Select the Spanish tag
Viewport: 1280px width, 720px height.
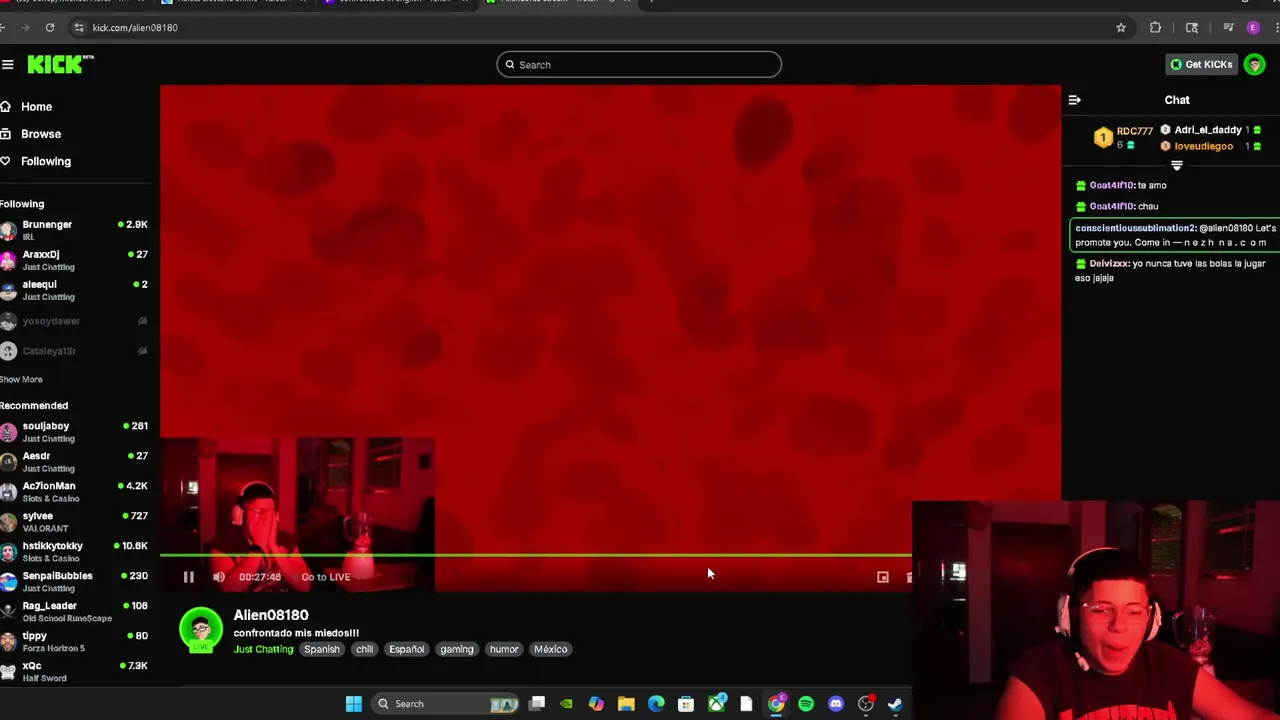[322, 649]
